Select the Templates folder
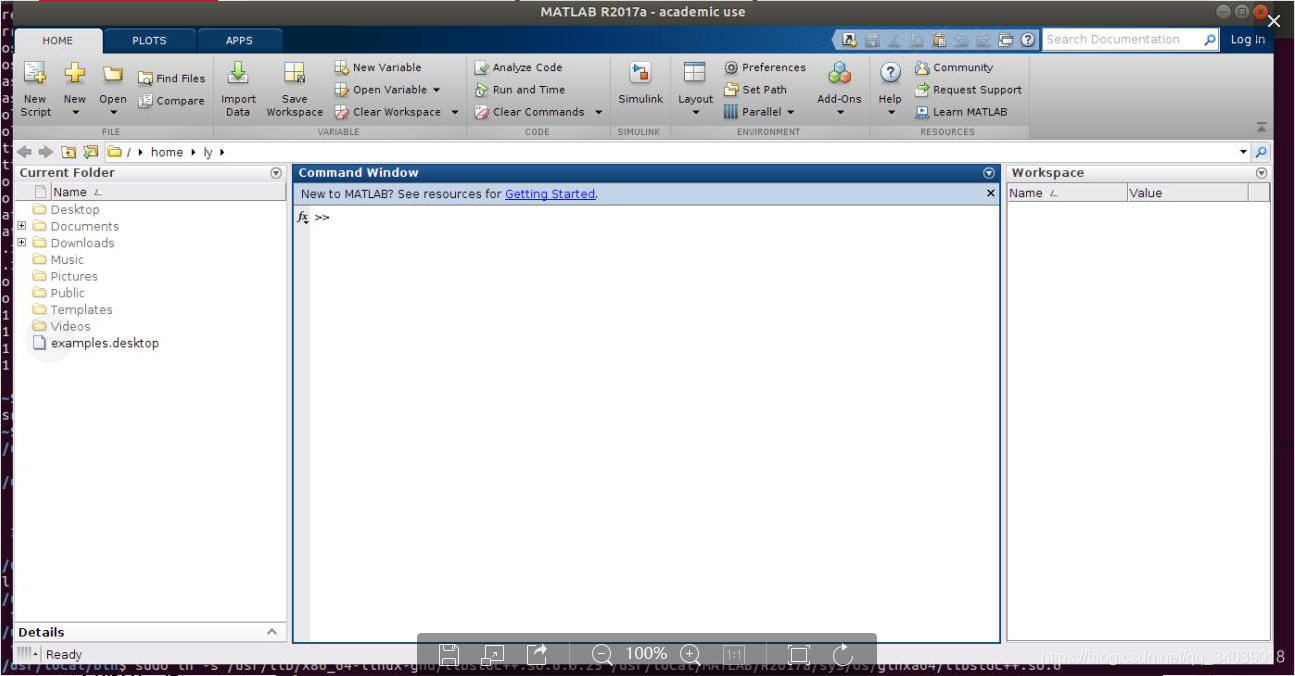 point(81,310)
